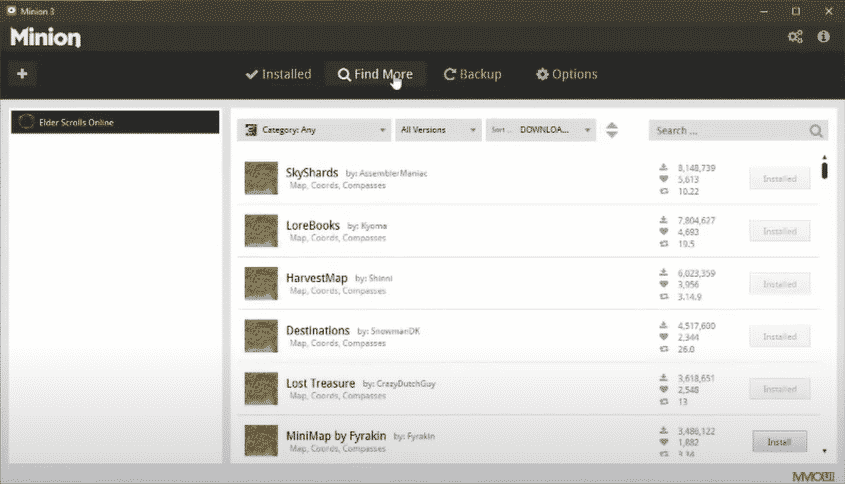Image resolution: width=845 pixels, height=484 pixels.
Task: Click Lost Treasure download count 3,618,651
Action: click(x=696, y=378)
